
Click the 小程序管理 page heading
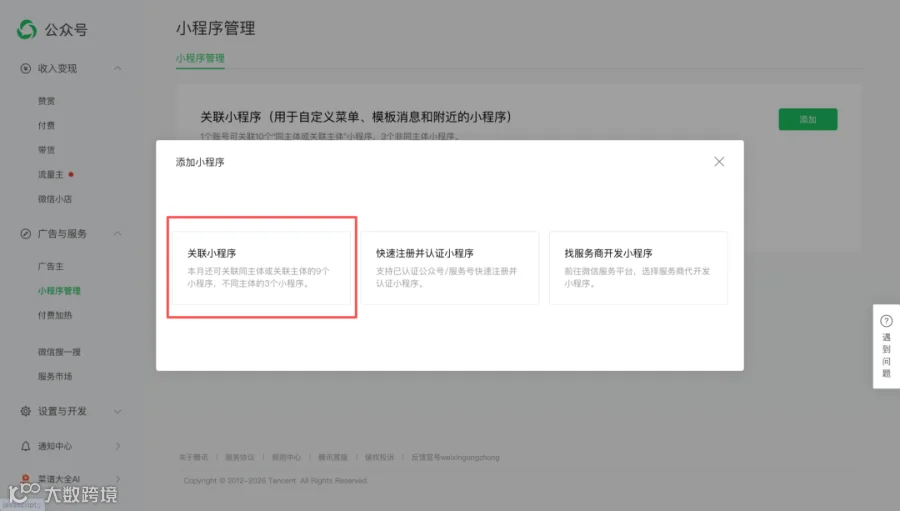click(215, 28)
